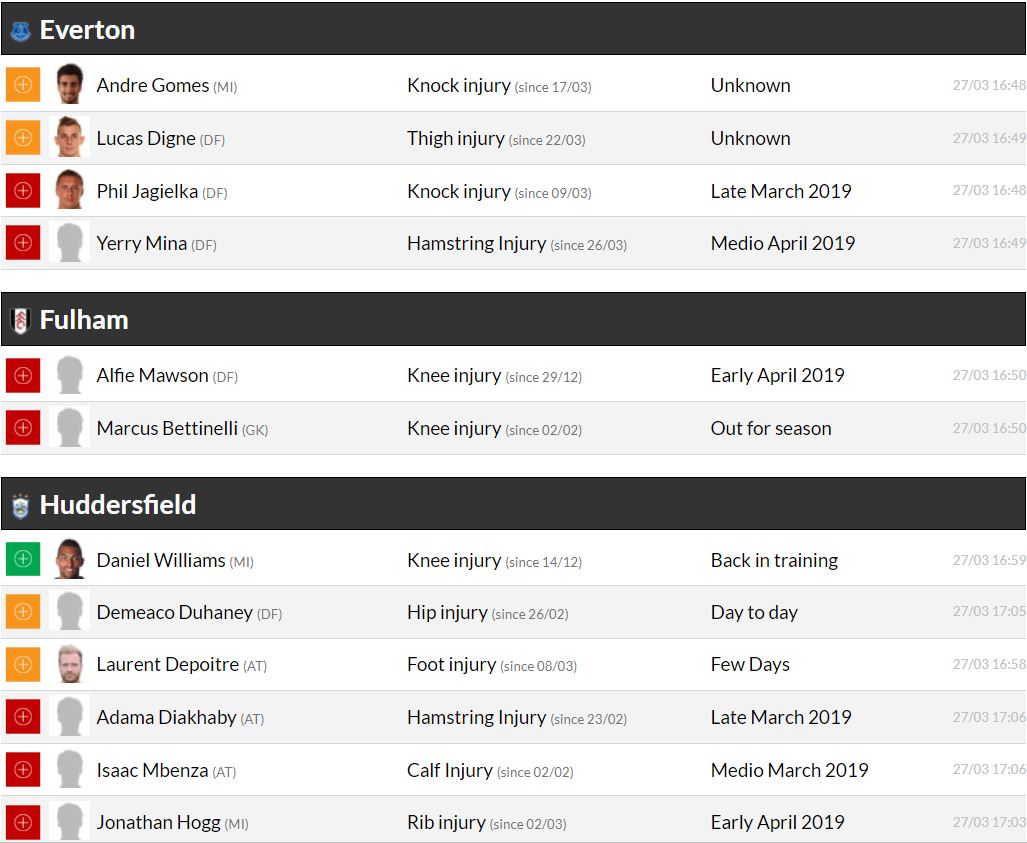The image size is (1027, 843).
Task: Click Adama Diakhaby Hamstring Injury text
Action: (476, 717)
